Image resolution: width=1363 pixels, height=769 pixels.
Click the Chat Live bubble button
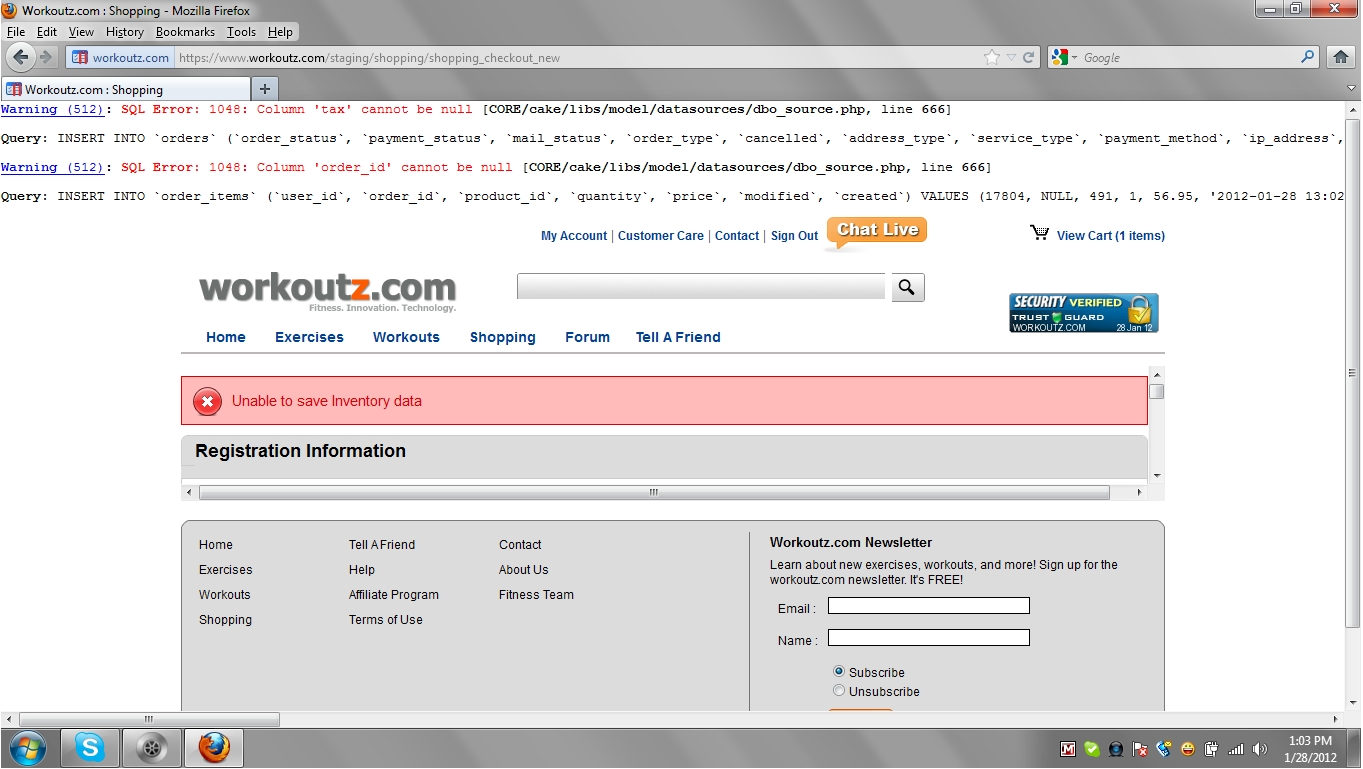point(877,231)
